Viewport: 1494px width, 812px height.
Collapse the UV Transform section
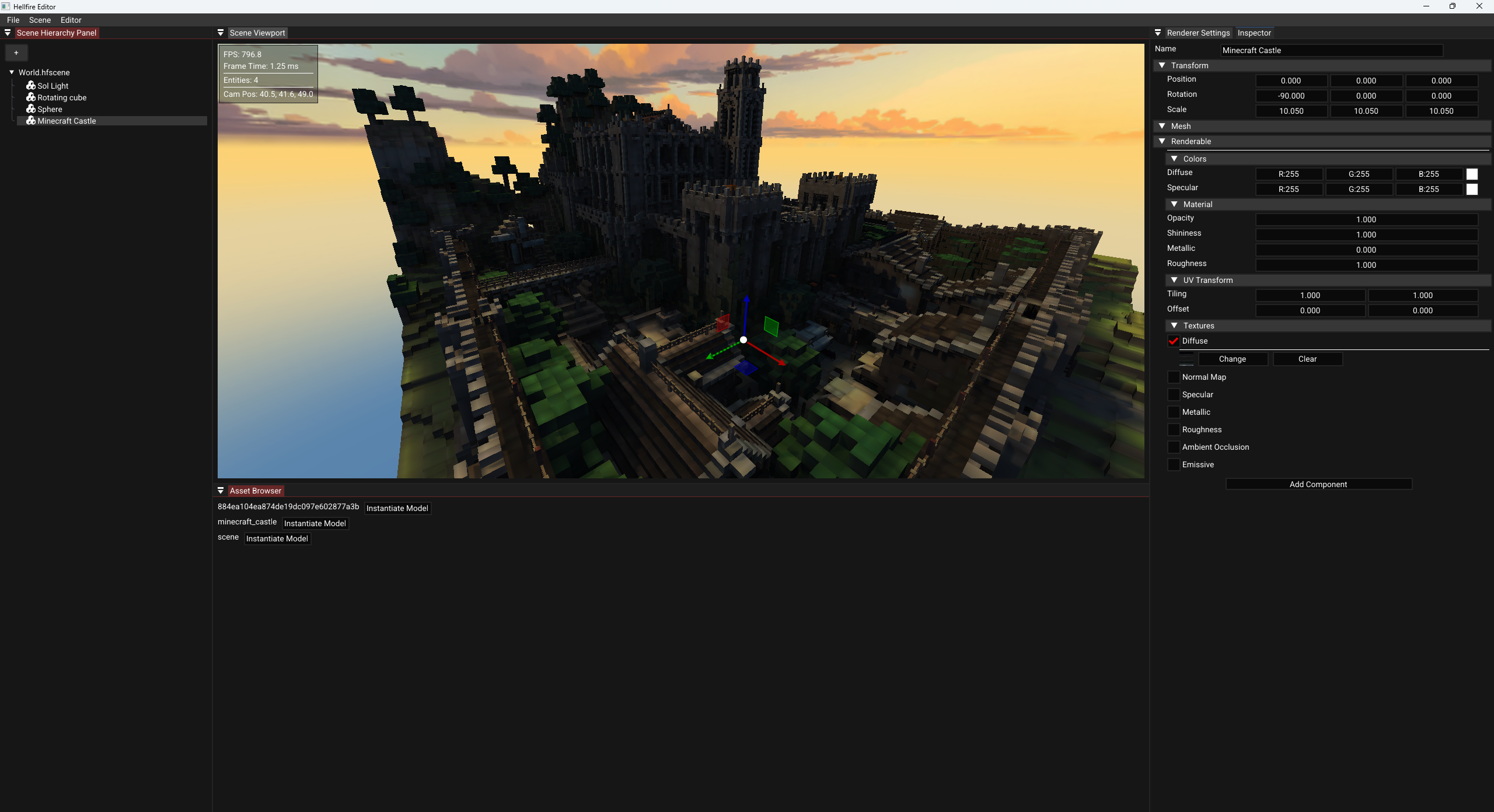point(1174,280)
